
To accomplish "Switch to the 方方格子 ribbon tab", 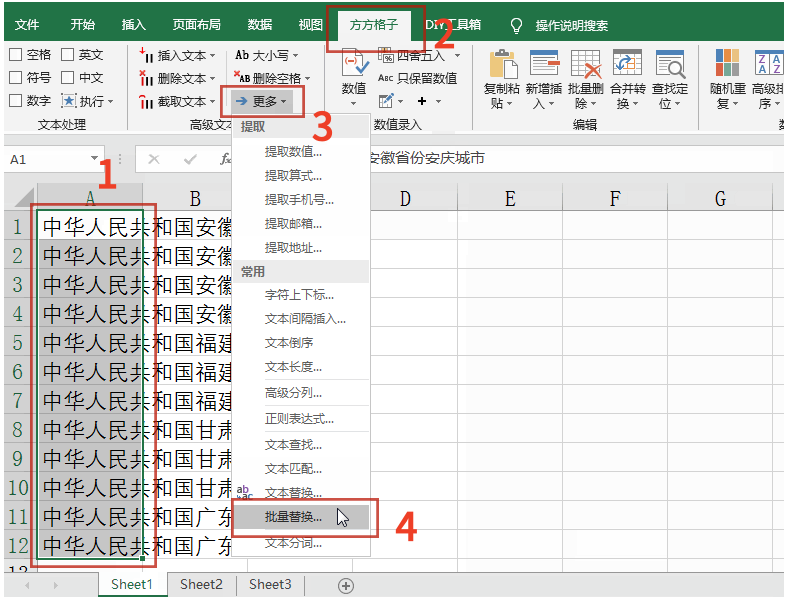I will pos(374,24).
